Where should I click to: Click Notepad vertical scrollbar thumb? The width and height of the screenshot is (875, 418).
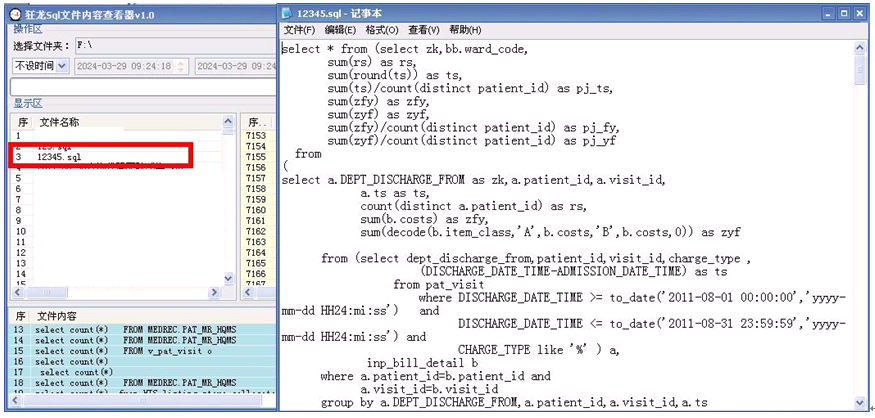(860, 70)
